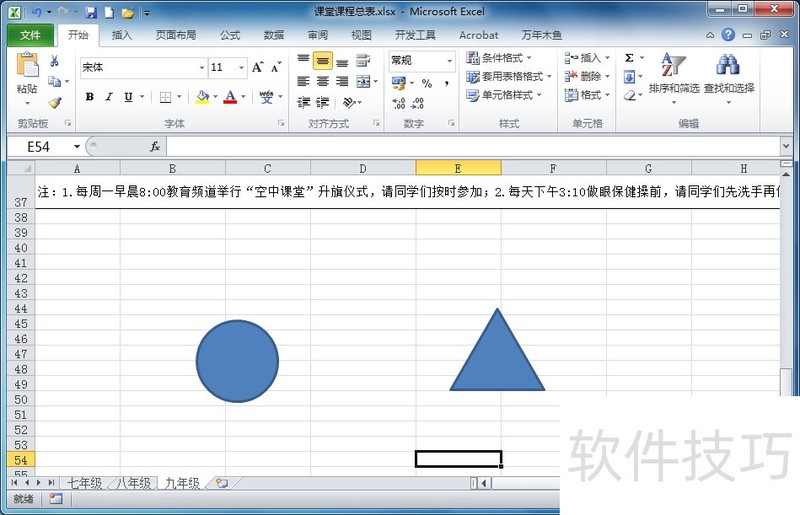Align text right
The height and width of the screenshot is (515, 800).
tap(342, 81)
